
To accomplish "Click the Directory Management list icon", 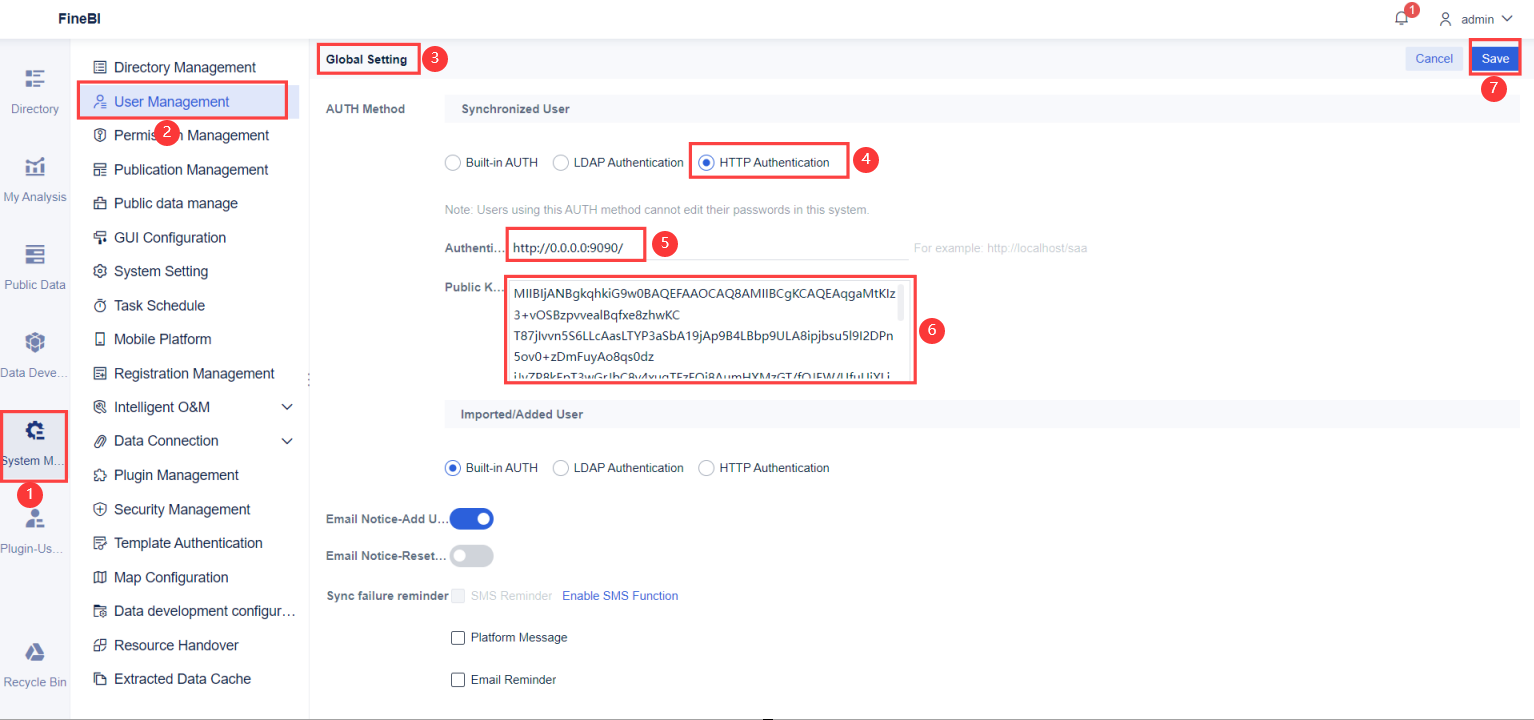I will [x=100, y=67].
